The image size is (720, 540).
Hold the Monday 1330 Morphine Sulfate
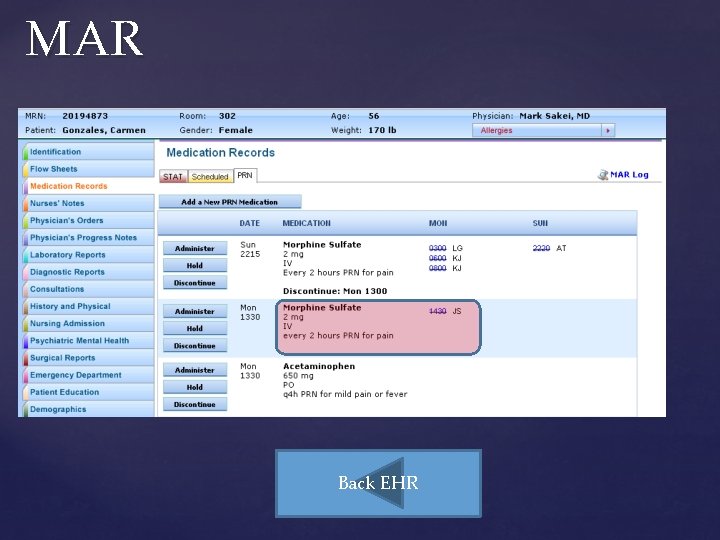[x=195, y=328]
